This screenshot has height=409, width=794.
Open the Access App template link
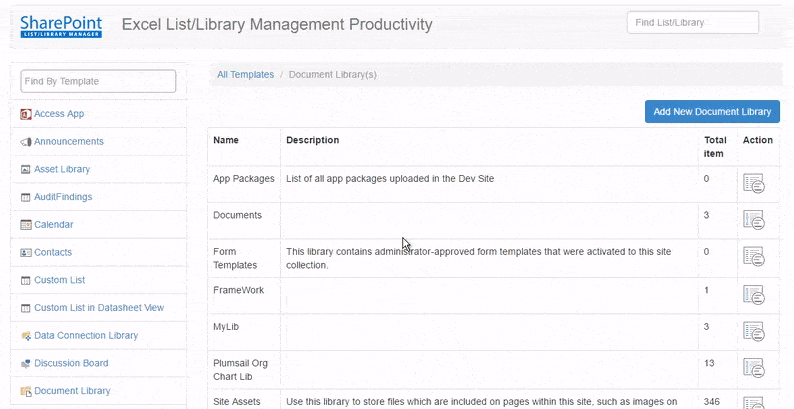click(59, 114)
